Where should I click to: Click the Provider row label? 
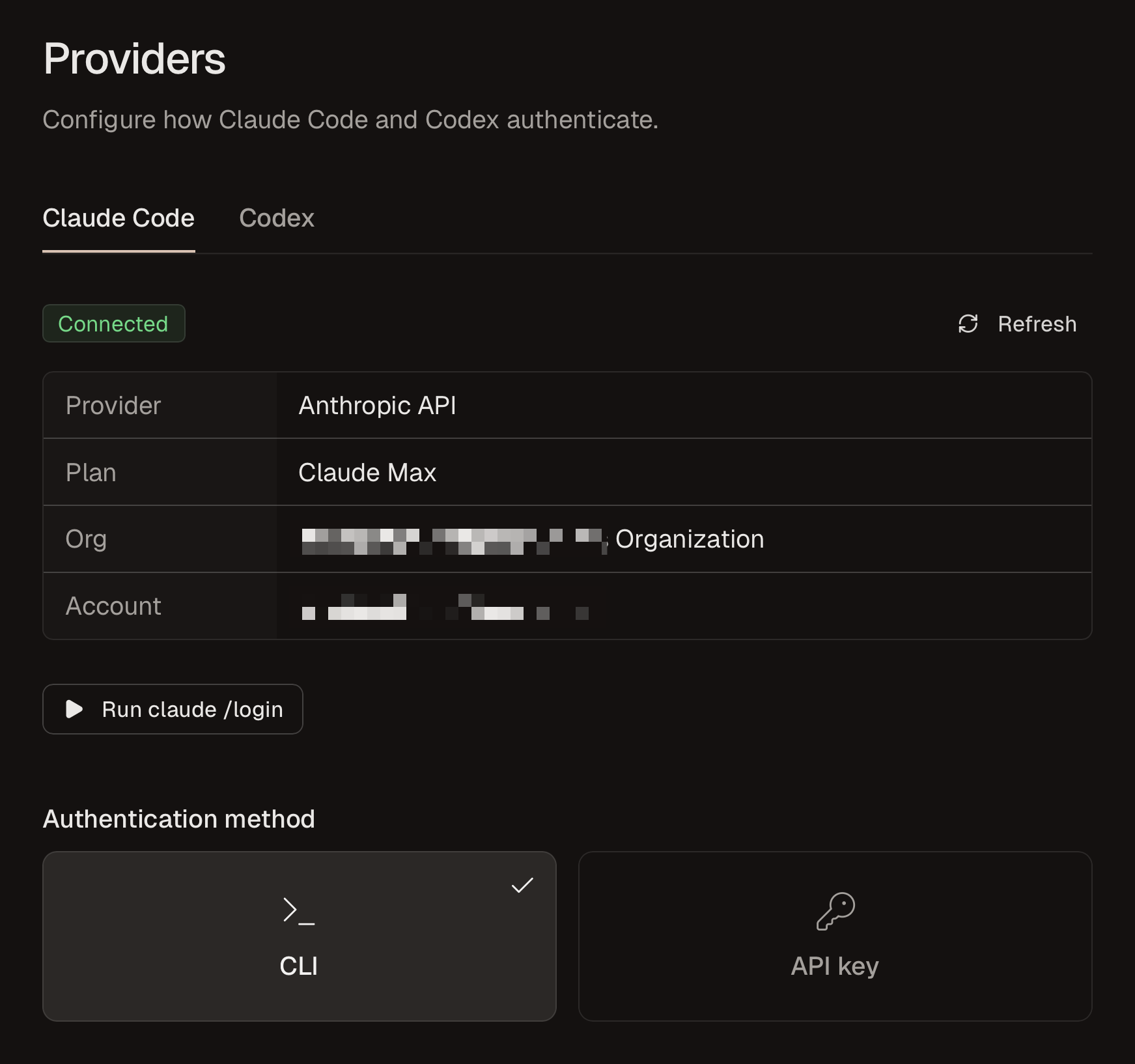[113, 406]
